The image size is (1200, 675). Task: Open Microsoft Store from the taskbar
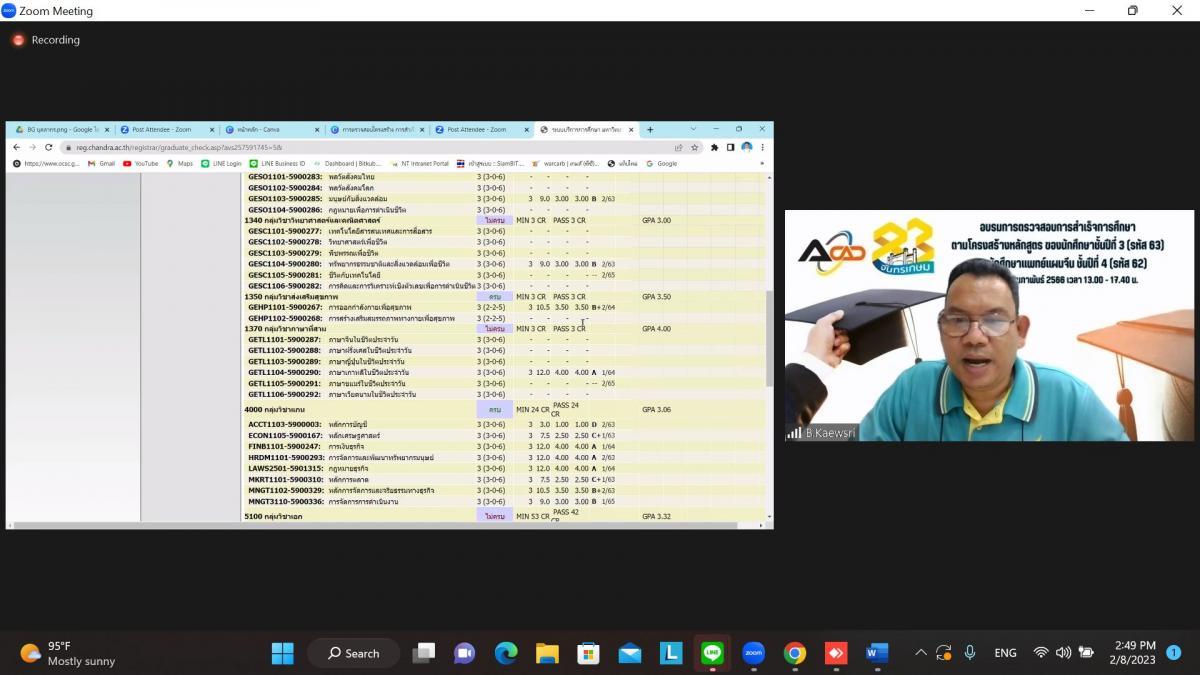click(588, 653)
